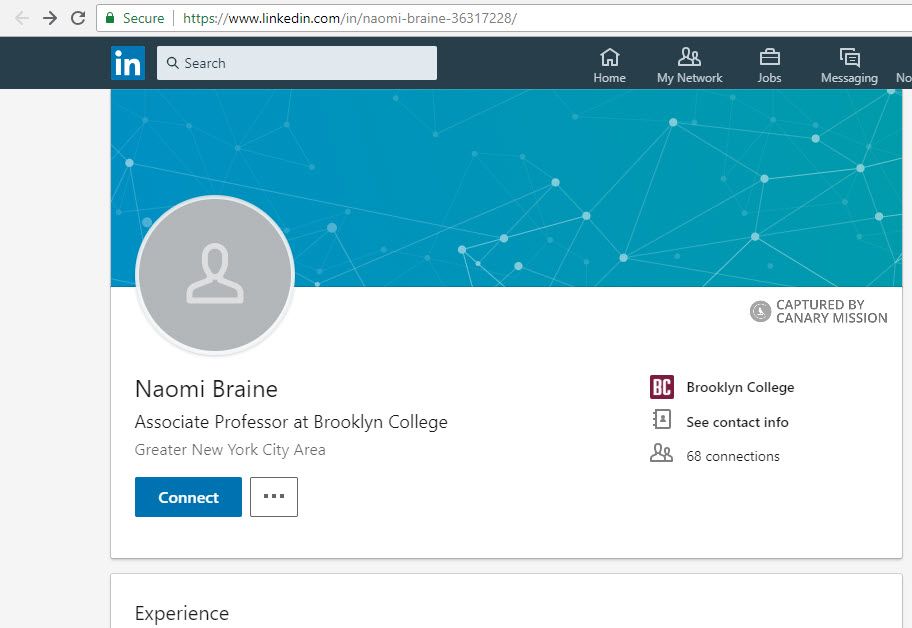The height and width of the screenshot is (628, 912).
Task: Click the Connect button
Action: click(187, 496)
